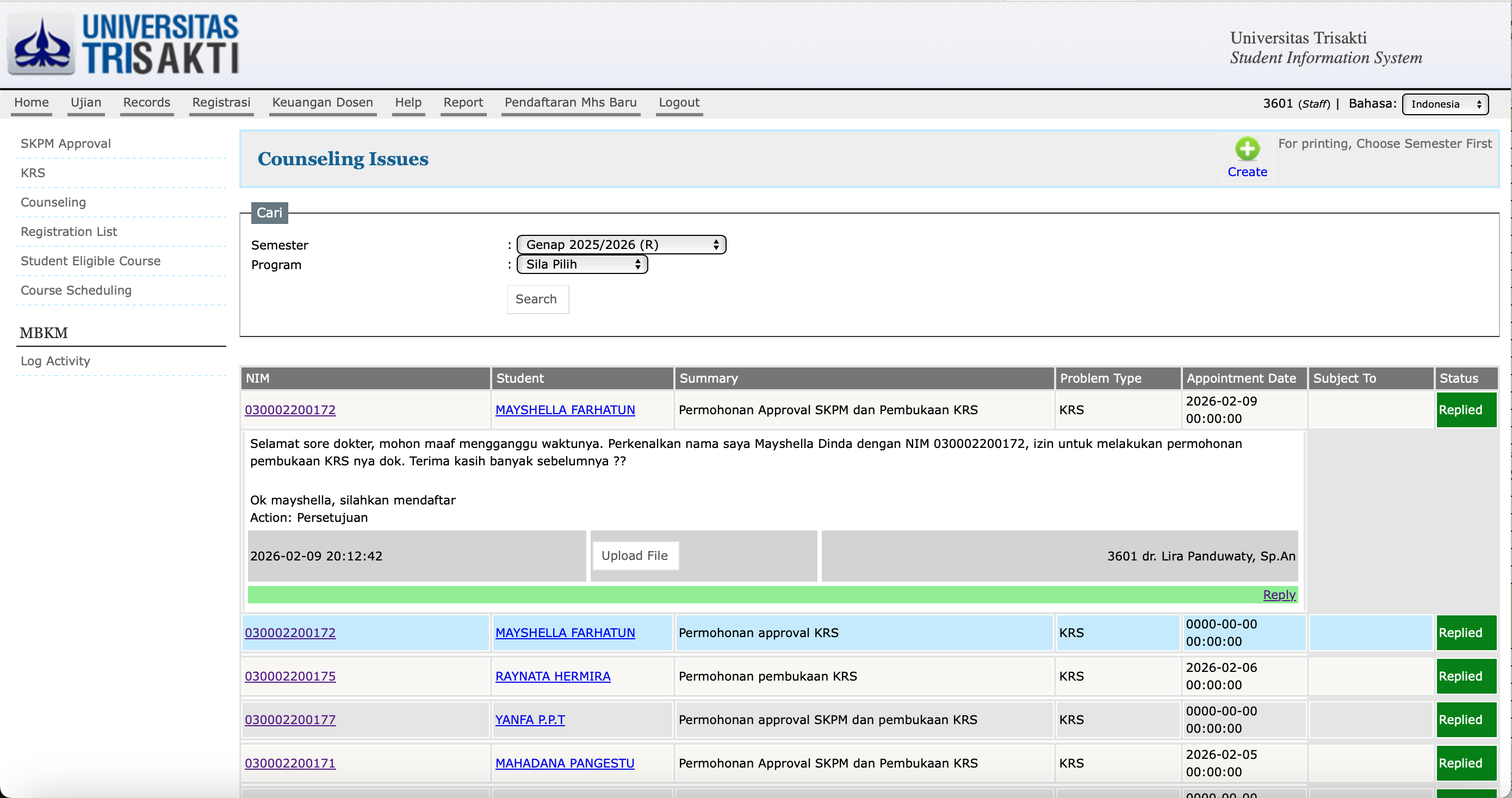Click the green plus Create icon
1512x798 pixels.
point(1247,149)
